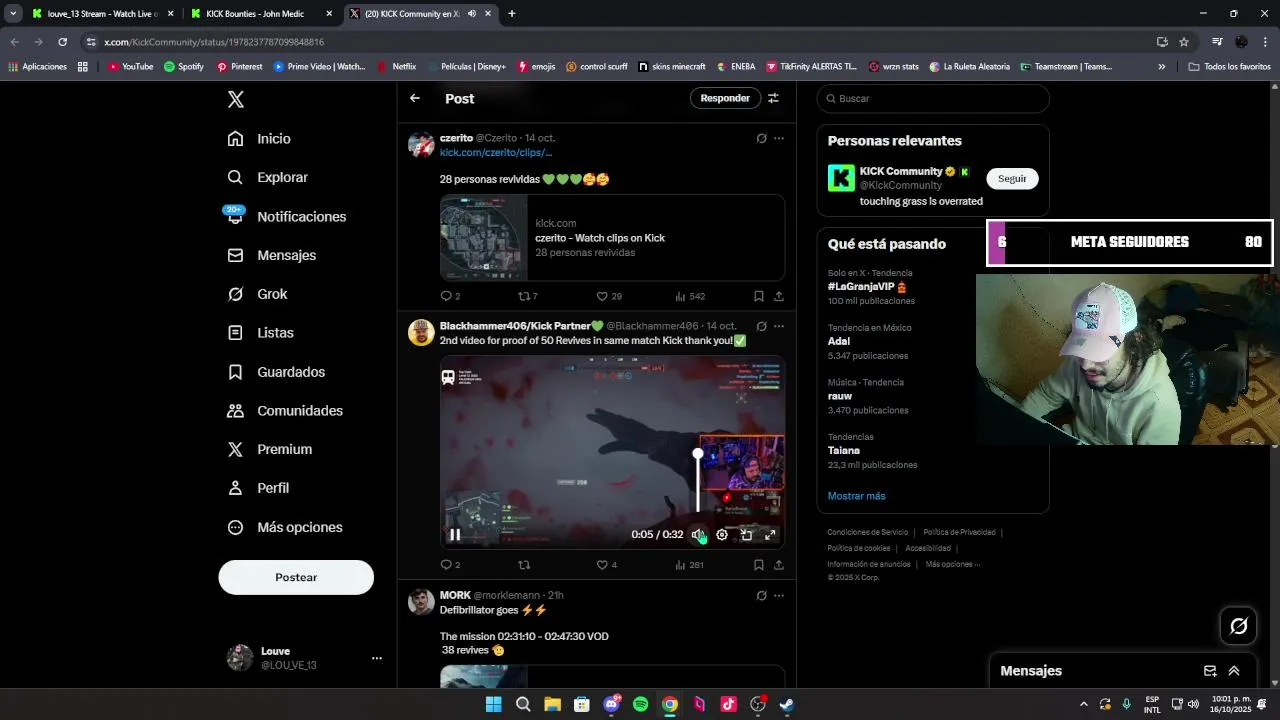The width and height of the screenshot is (1280, 720).
Task: Open Adal trending topic
Action: coord(838,341)
